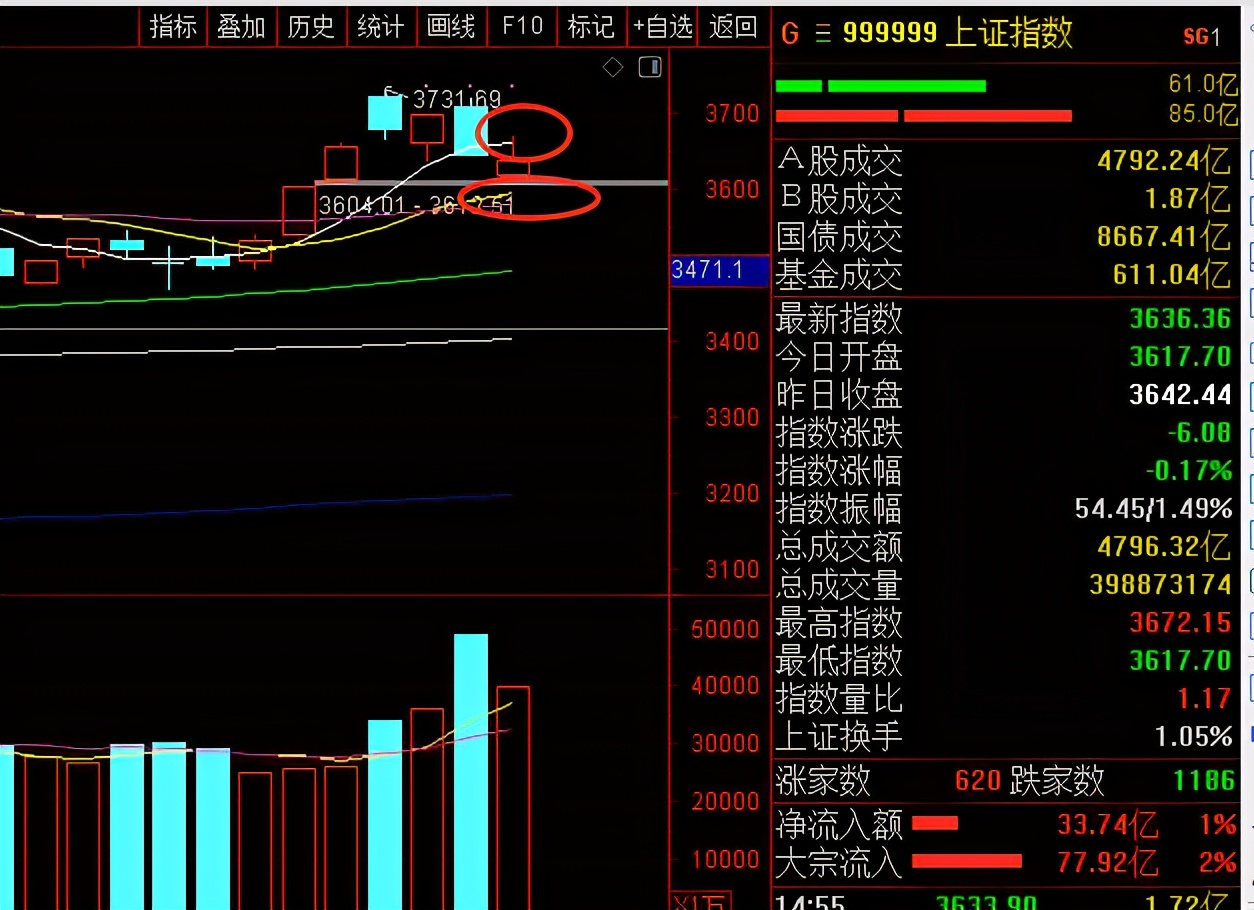Click the 3731.69 high price label
Viewport: 1254px width, 910px height.
456,99
